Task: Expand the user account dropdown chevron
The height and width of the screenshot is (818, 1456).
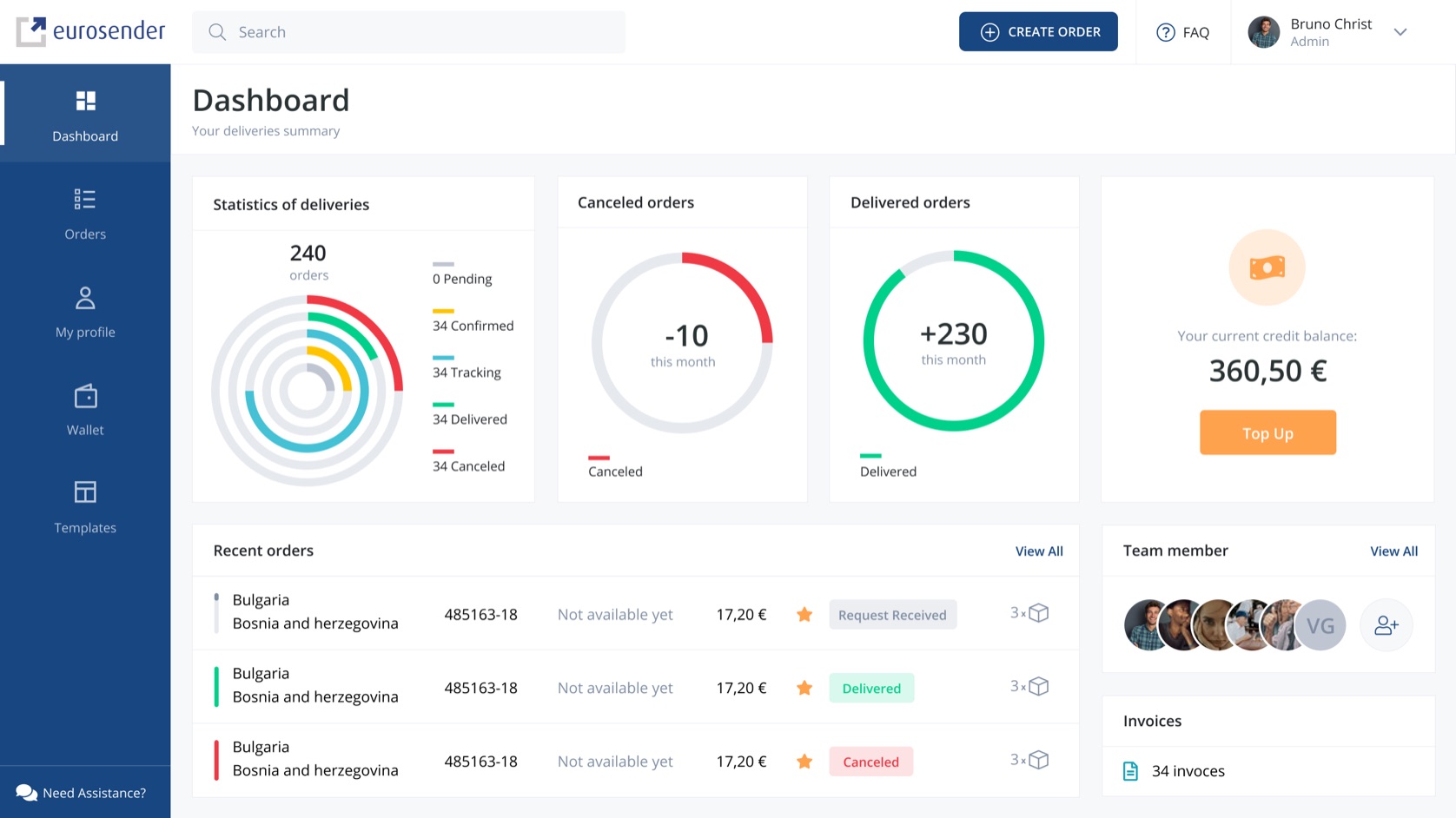Action: coord(1400,32)
